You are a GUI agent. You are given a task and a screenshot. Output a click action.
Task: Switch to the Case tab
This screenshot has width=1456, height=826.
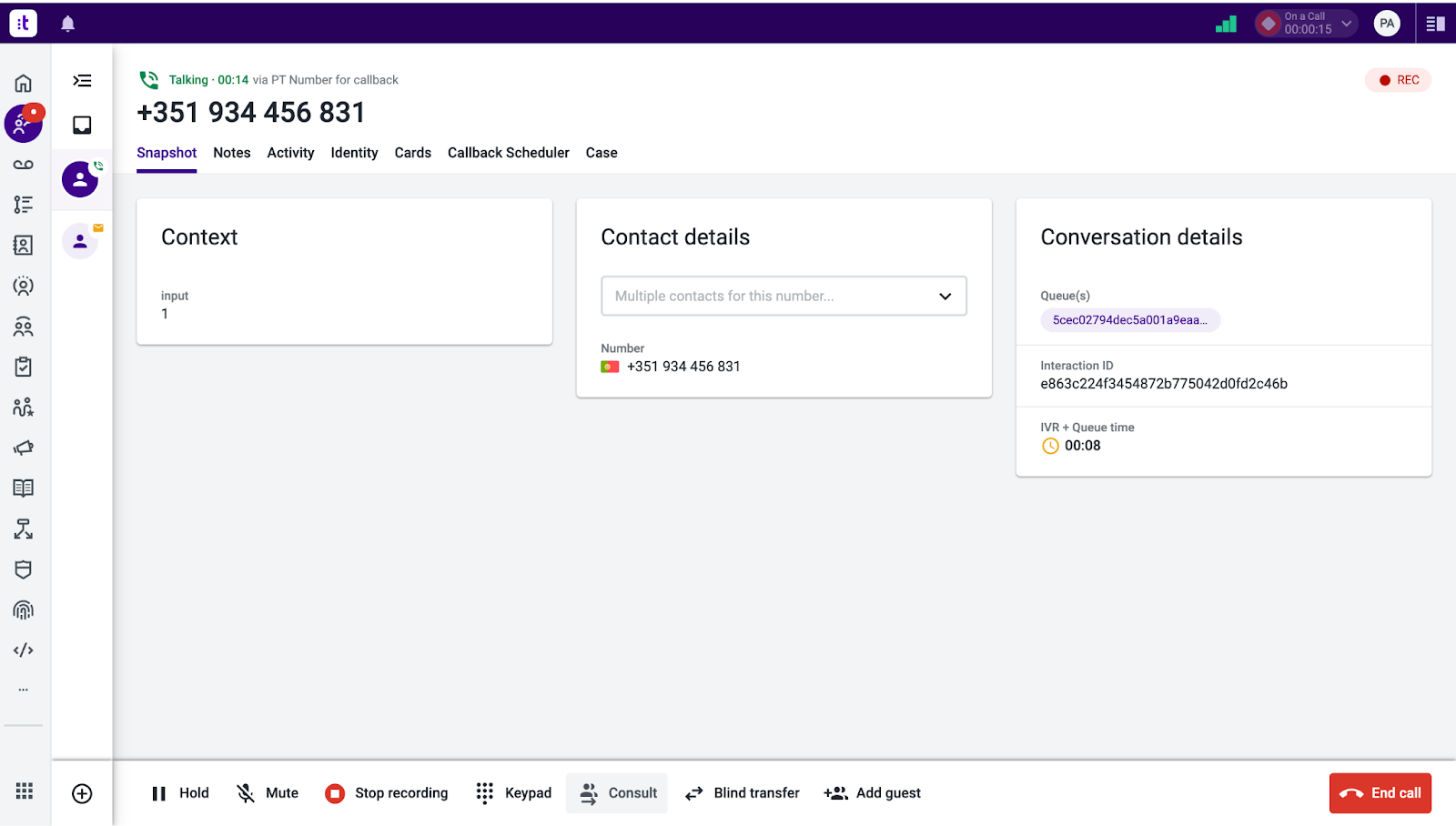(x=602, y=153)
